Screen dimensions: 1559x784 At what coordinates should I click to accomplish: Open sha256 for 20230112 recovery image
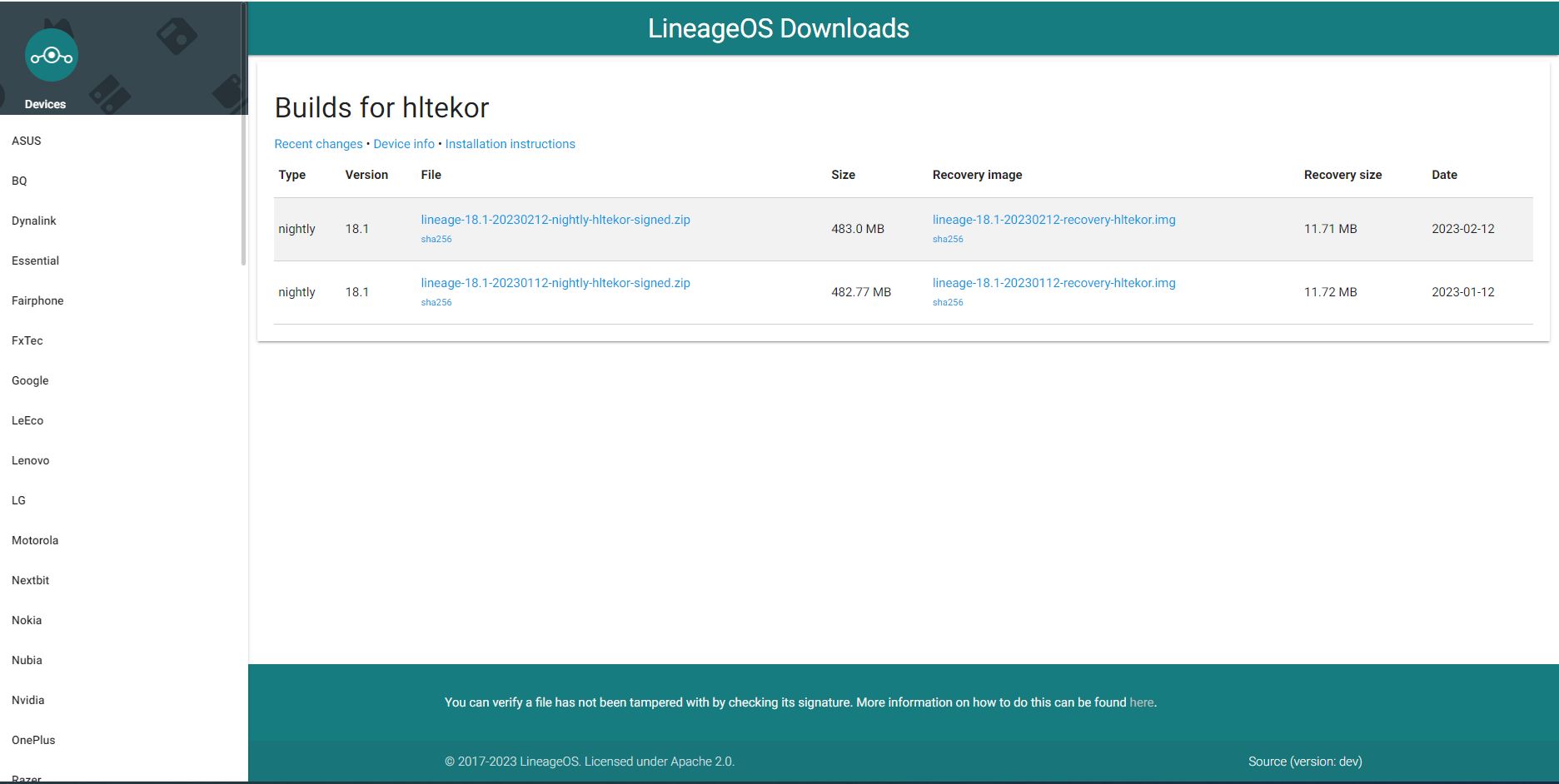[948, 302]
